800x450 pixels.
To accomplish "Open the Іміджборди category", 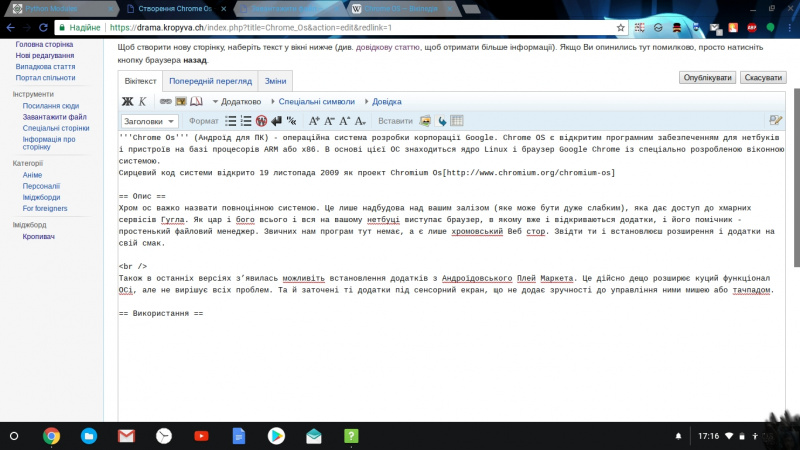I will (41, 197).
